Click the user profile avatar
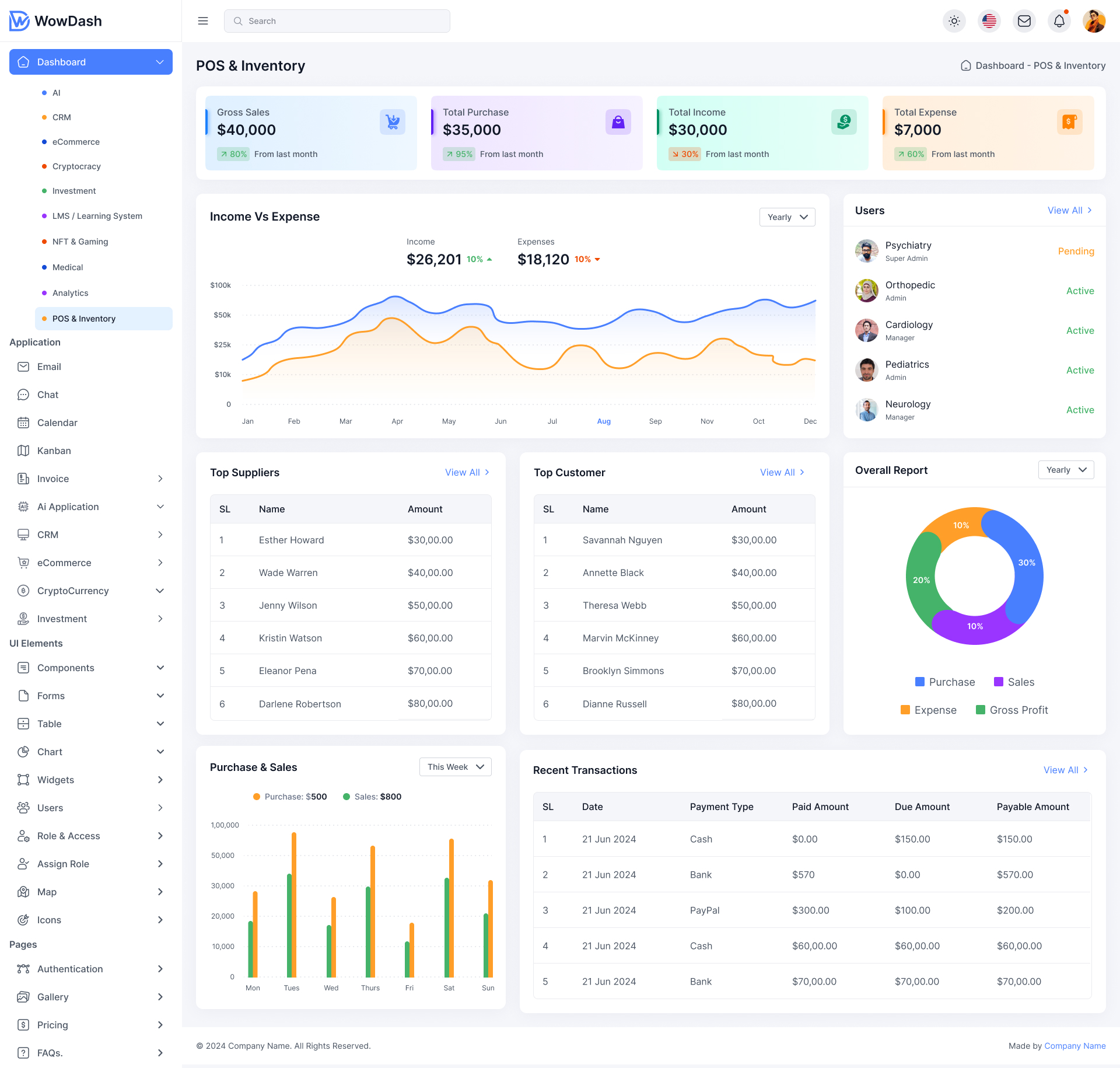 click(x=1094, y=20)
